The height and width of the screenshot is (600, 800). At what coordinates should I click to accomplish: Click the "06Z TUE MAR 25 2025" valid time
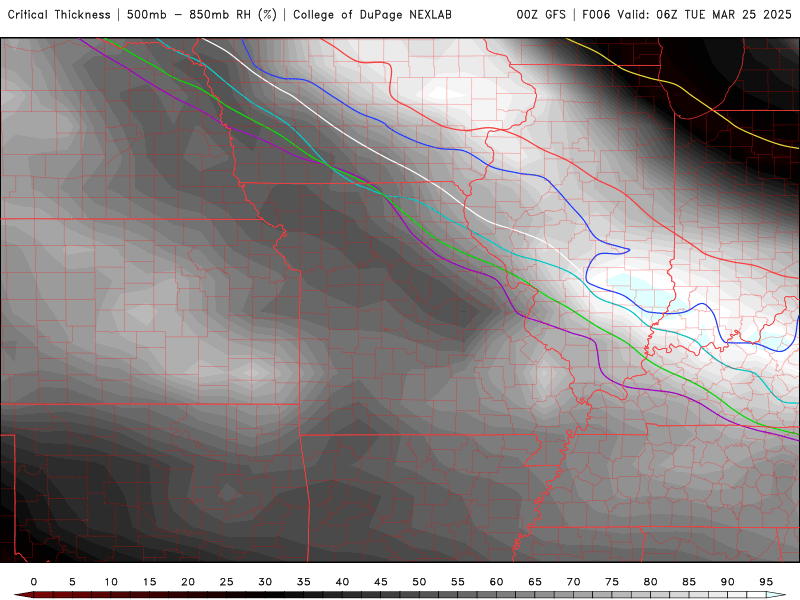(x=724, y=15)
